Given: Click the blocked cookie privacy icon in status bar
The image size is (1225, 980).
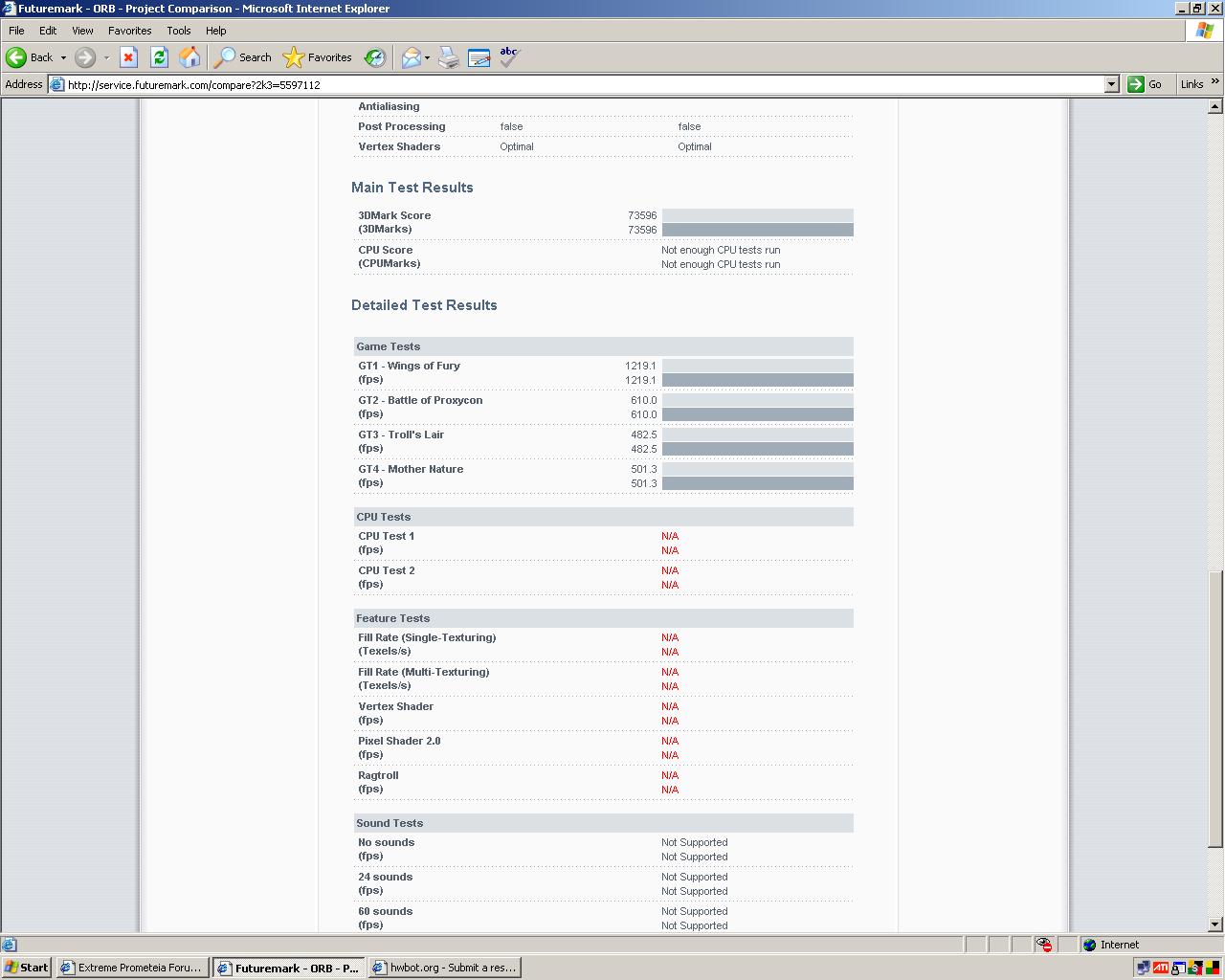Looking at the screenshot, I should [x=1045, y=945].
